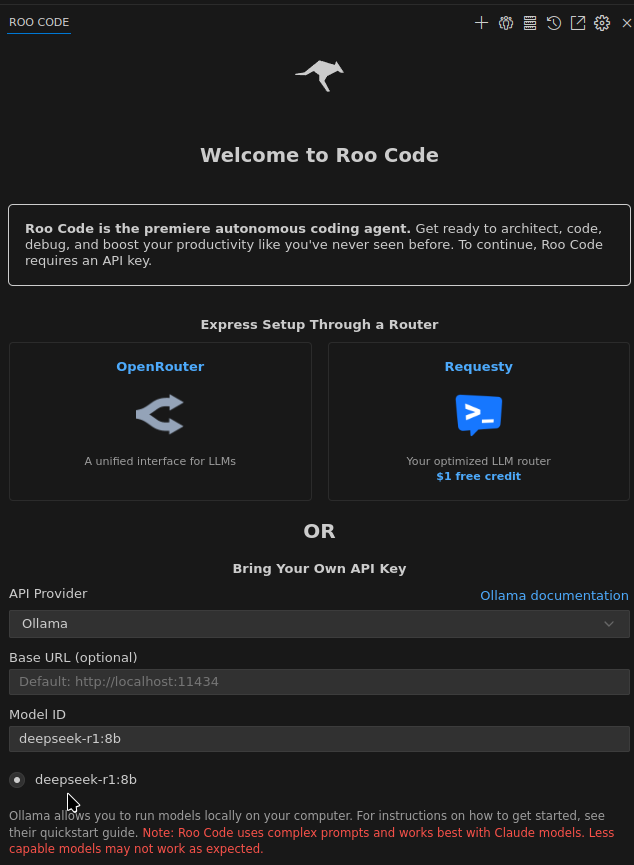Click the API Provider dropdown chevron
634x865 pixels.
(609, 624)
